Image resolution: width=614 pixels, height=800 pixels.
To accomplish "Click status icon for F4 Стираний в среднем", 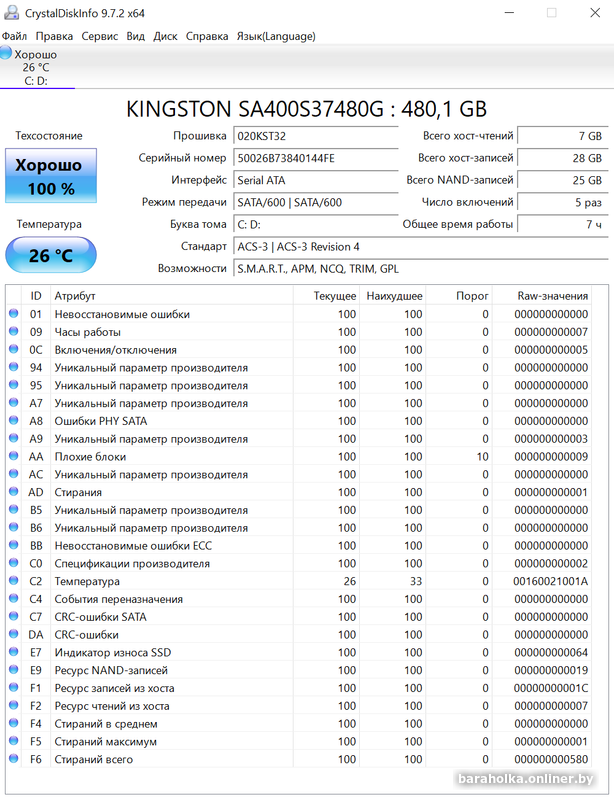I will pos(14,723).
